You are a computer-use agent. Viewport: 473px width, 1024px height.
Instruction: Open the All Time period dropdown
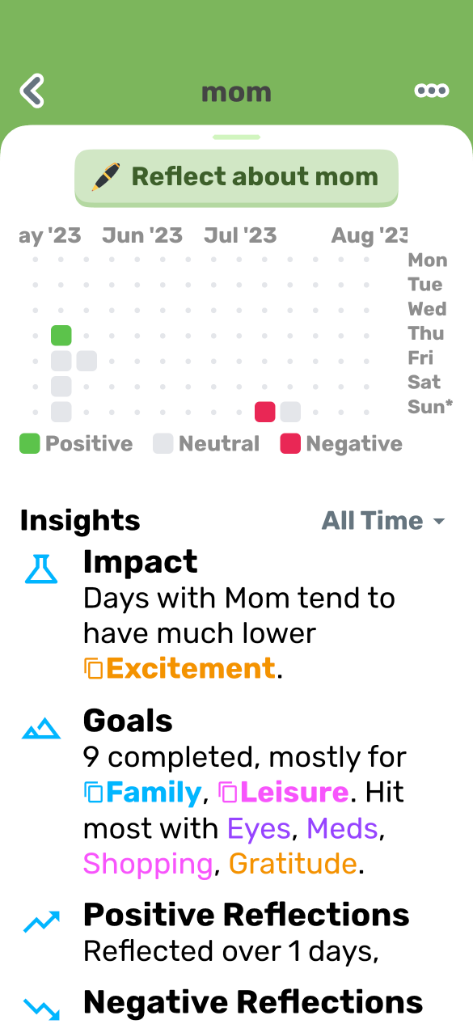click(x=383, y=521)
